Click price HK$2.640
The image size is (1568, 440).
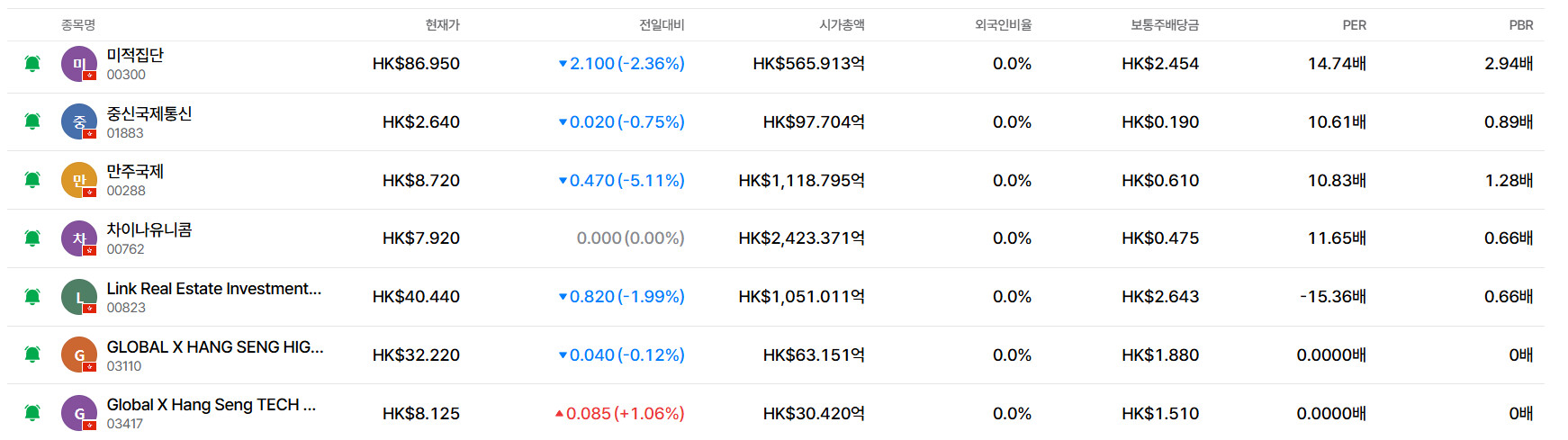pyautogui.click(x=421, y=122)
